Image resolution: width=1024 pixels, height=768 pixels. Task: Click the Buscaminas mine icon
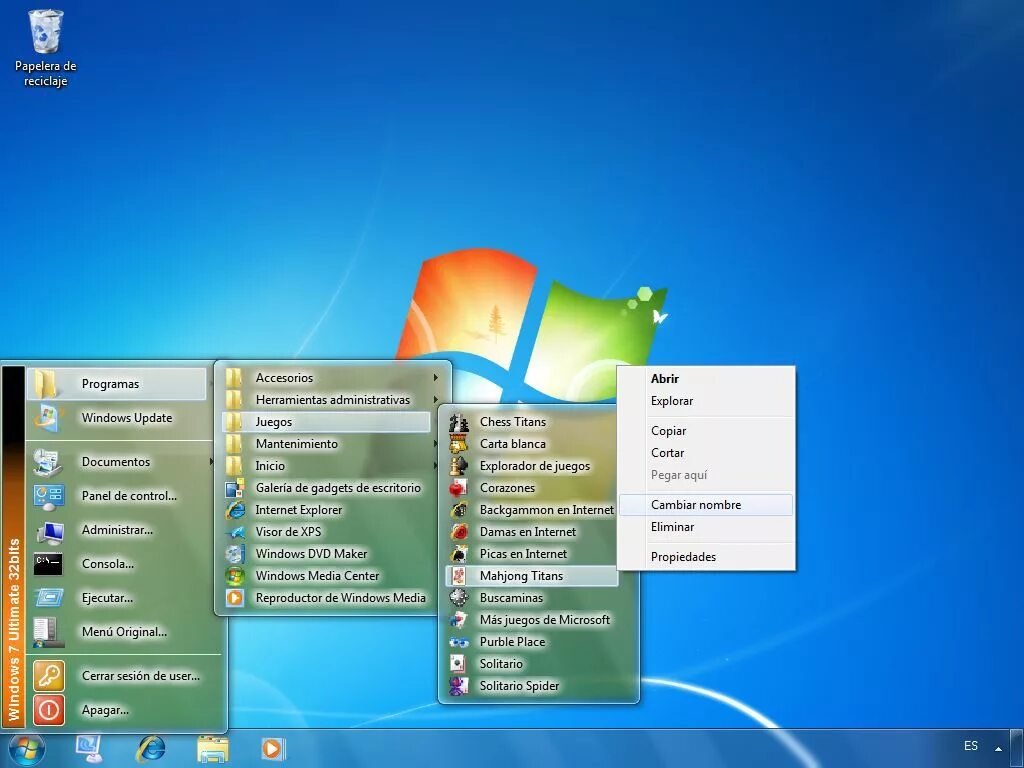tap(458, 598)
